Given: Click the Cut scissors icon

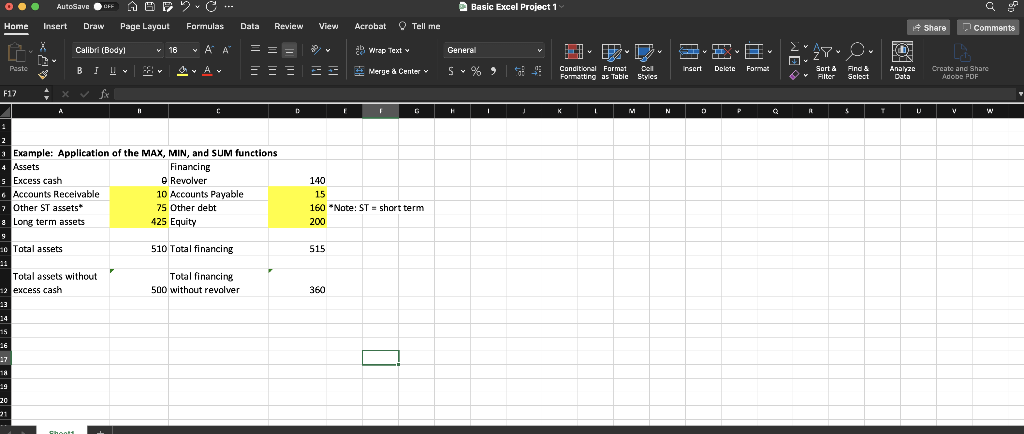Looking at the screenshot, I should click(x=43, y=47).
